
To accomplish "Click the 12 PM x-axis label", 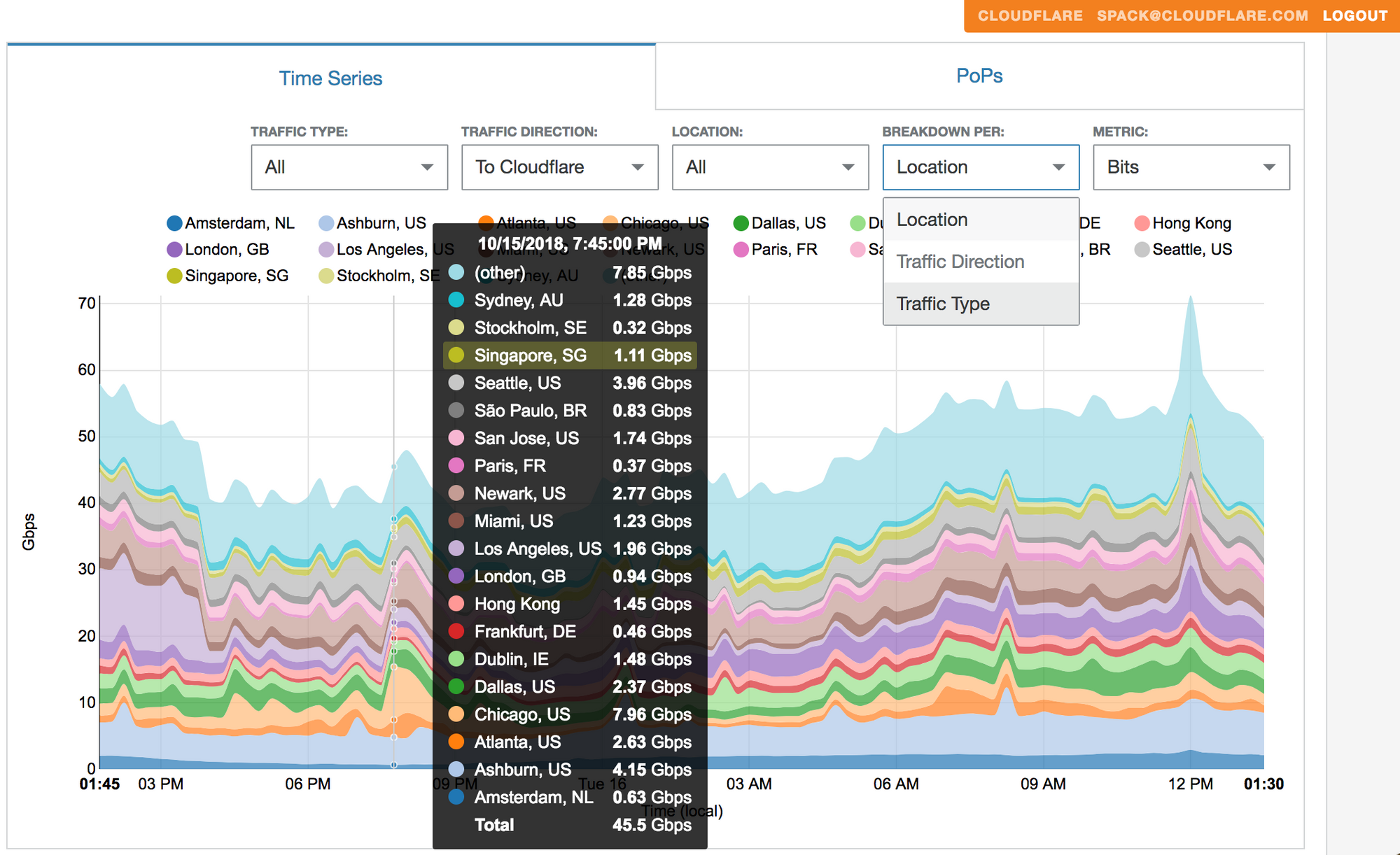I will coord(1190,784).
